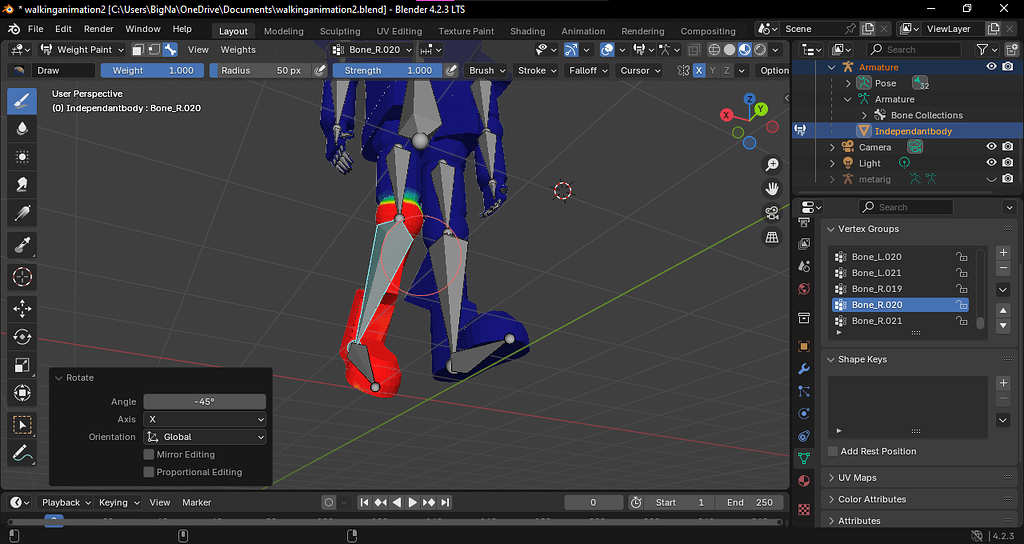Open the Object properties tab
The height and width of the screenshot is (544, 1024).
click(804, 347)
